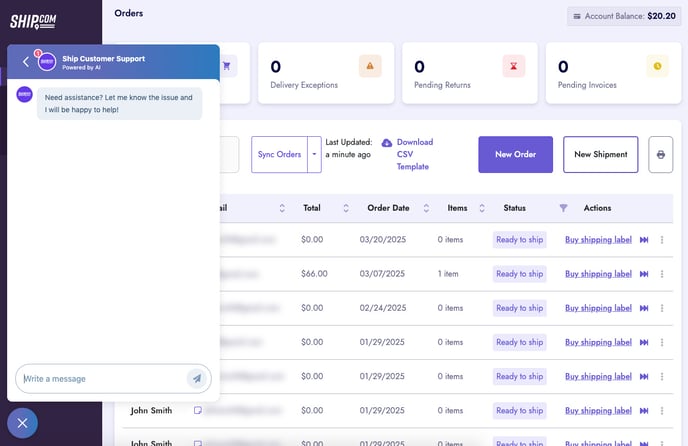Click skip-forward icon on 03/07/2025 order
This screenshot has width=688, height=446.
(x=644, y=274)
